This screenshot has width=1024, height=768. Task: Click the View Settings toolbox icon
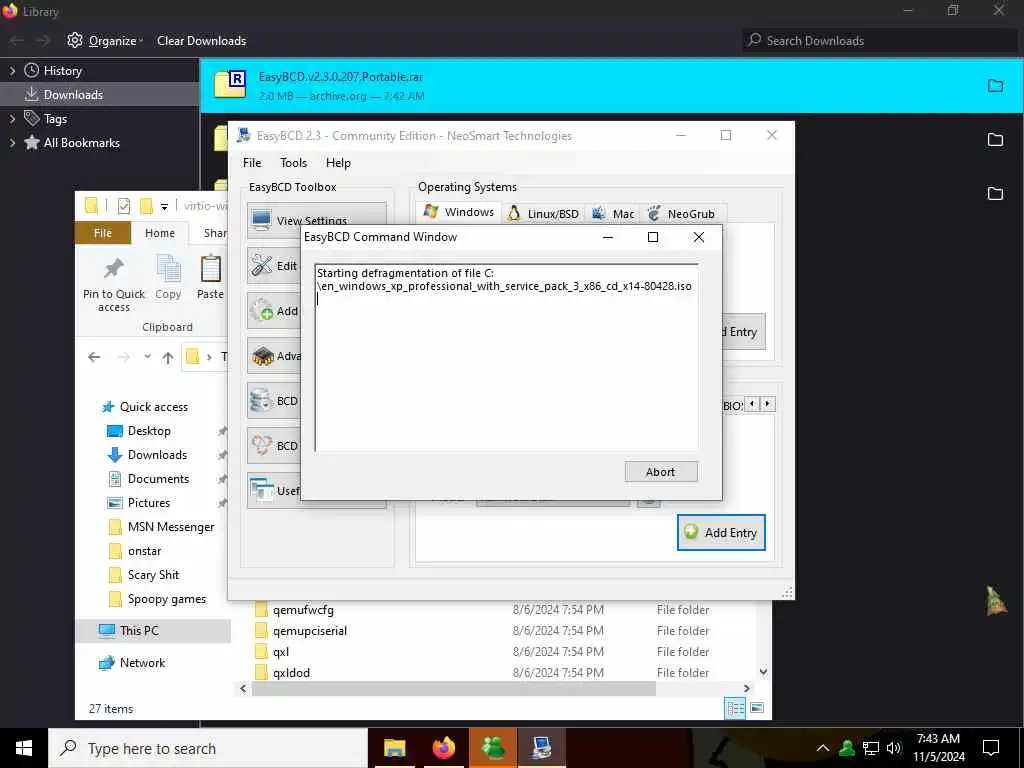click(262, 219)
